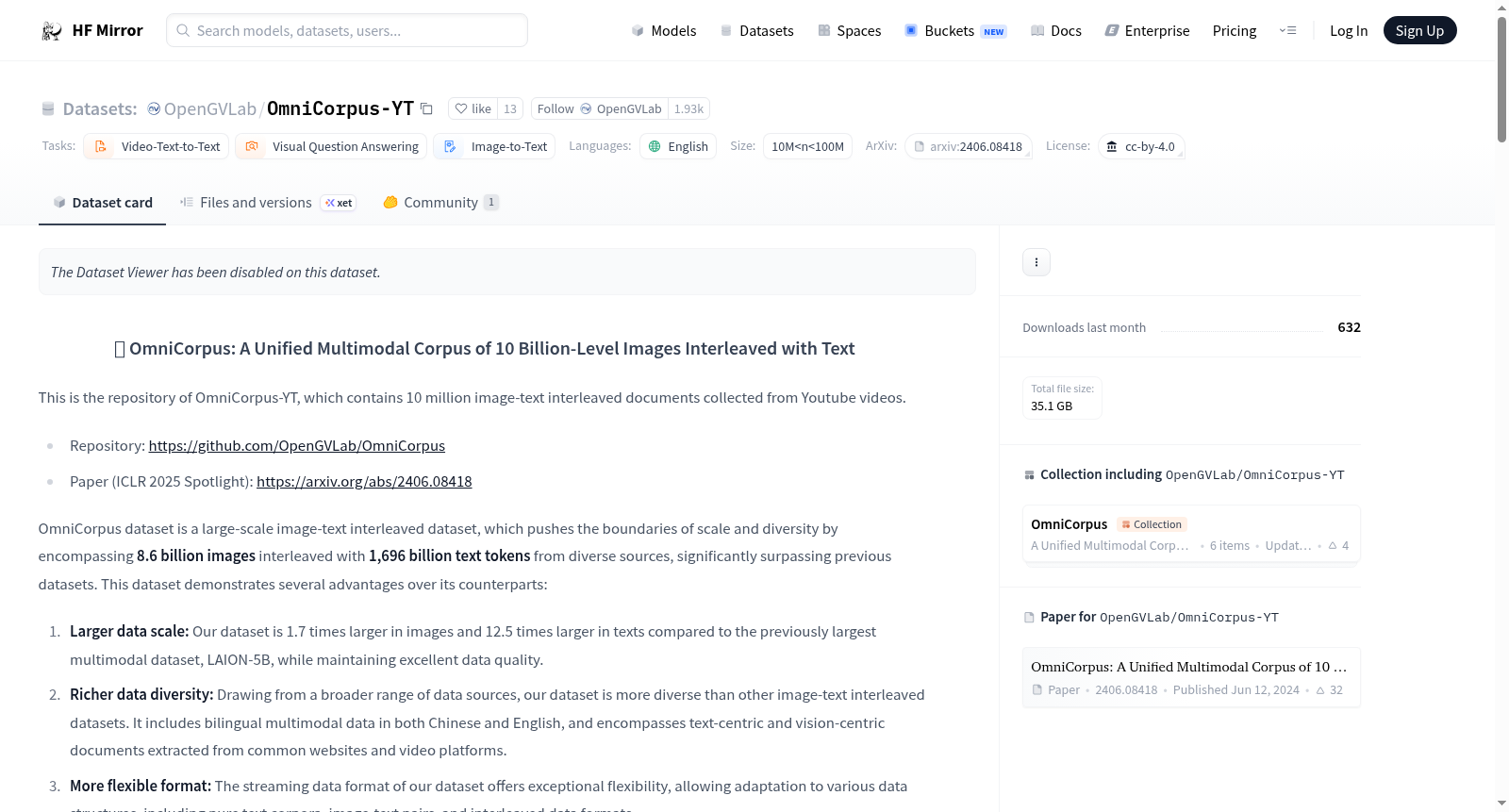The width and height of the screenshot is (1509, 812).
Task: Click the follower count 1.93k
Action: pos(688,108)
